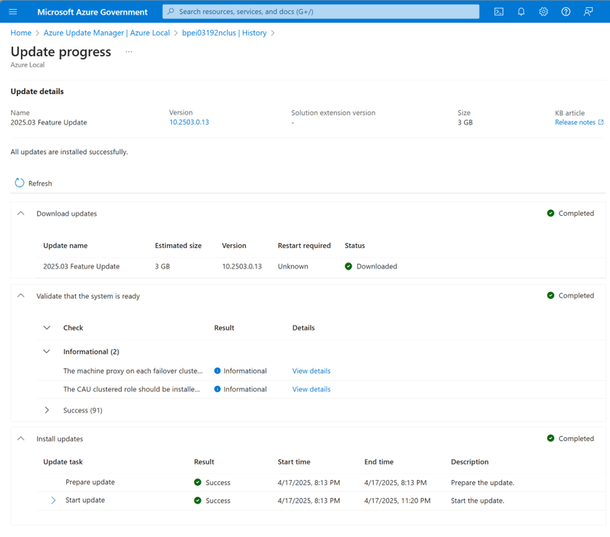Click the Refresh circular arrow icon
Viewport: 610px width, 537px height.
[x=19, y=183]
